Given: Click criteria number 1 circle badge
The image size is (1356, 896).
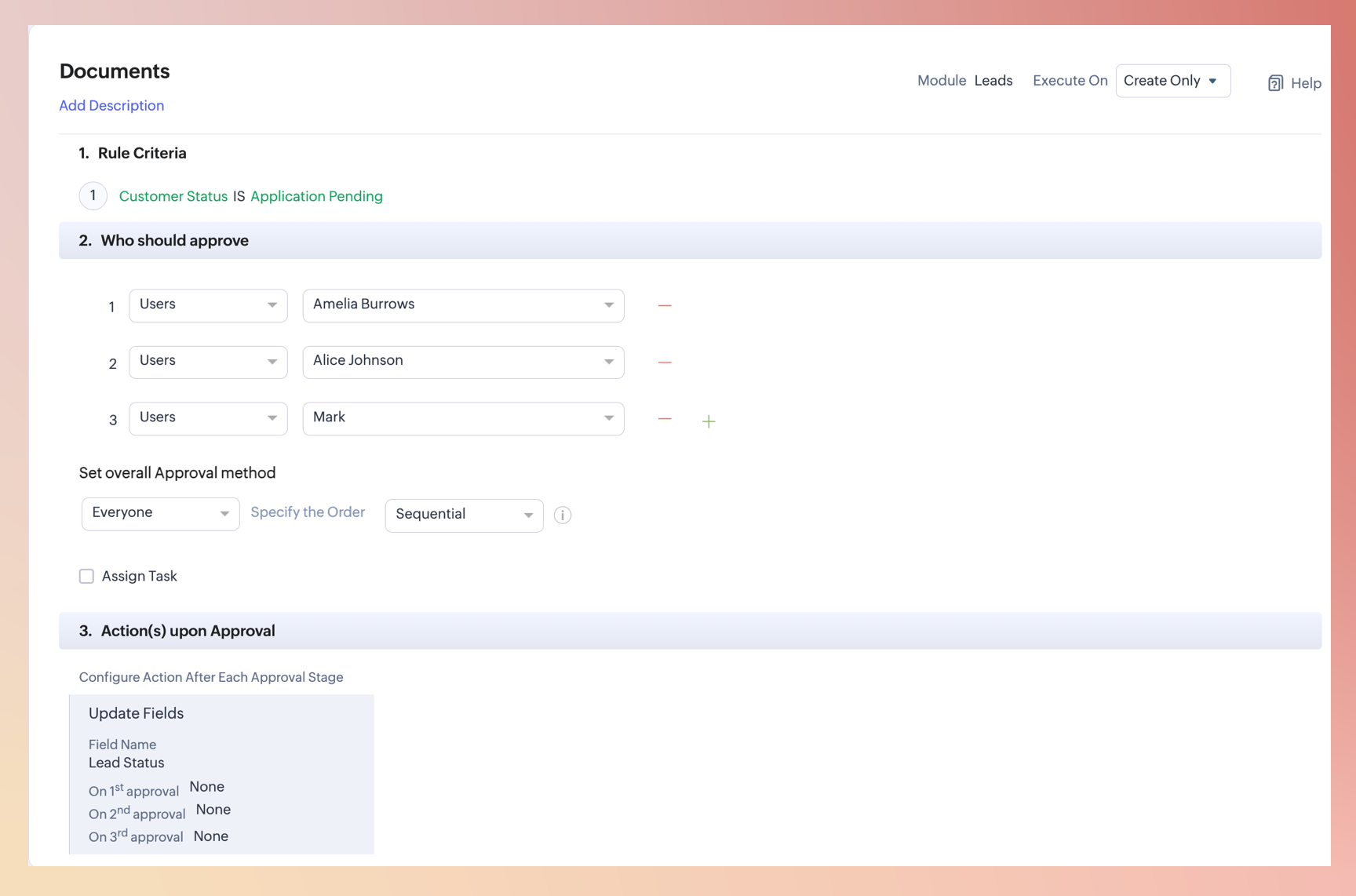Looking at the screenshot, I should [93, 195].
